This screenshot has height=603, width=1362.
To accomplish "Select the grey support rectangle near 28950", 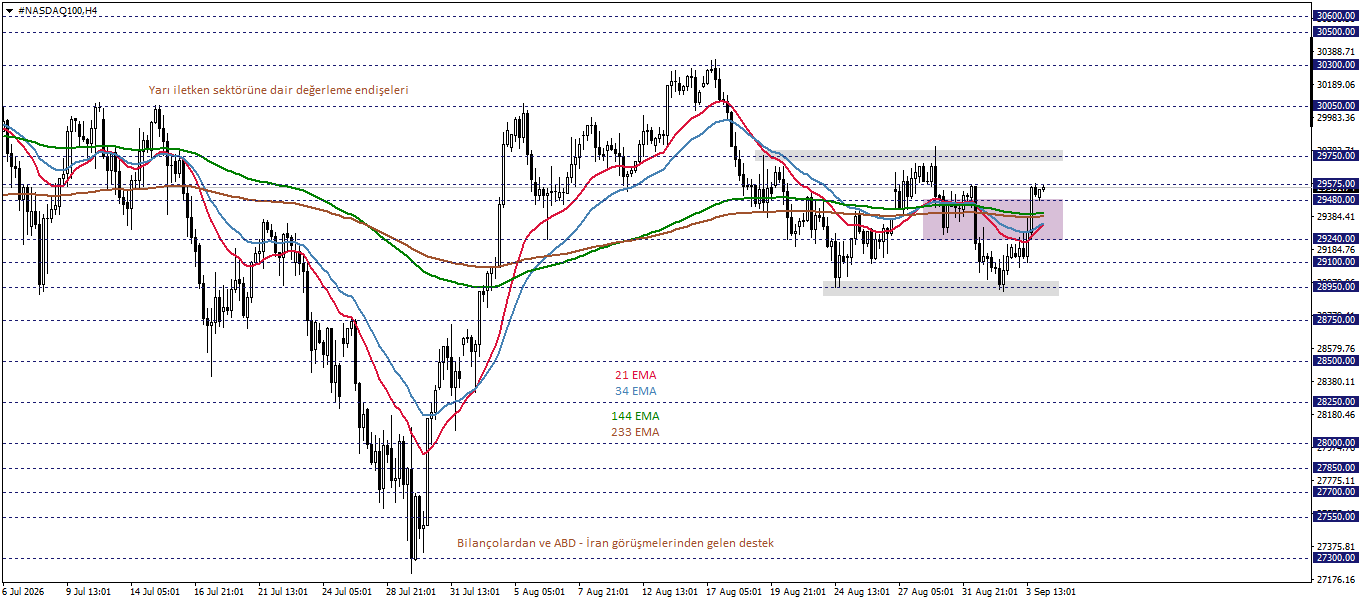I will coord(940,288).
